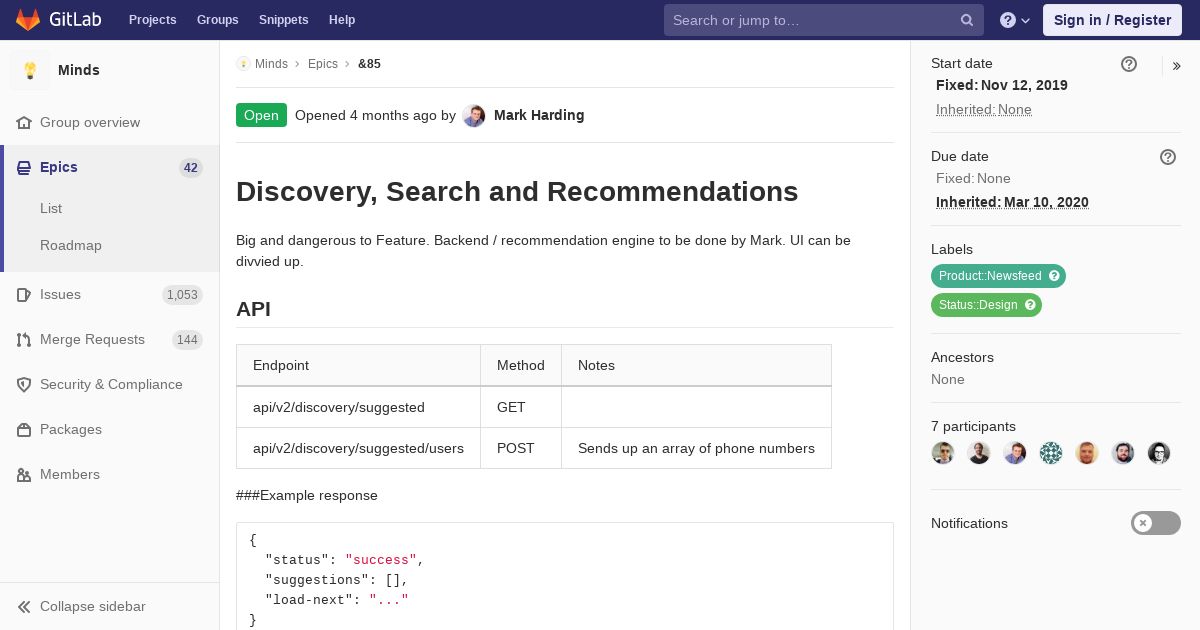Open Issues in the sidebar
1200x630 pixels.
[x=60, y=294]
